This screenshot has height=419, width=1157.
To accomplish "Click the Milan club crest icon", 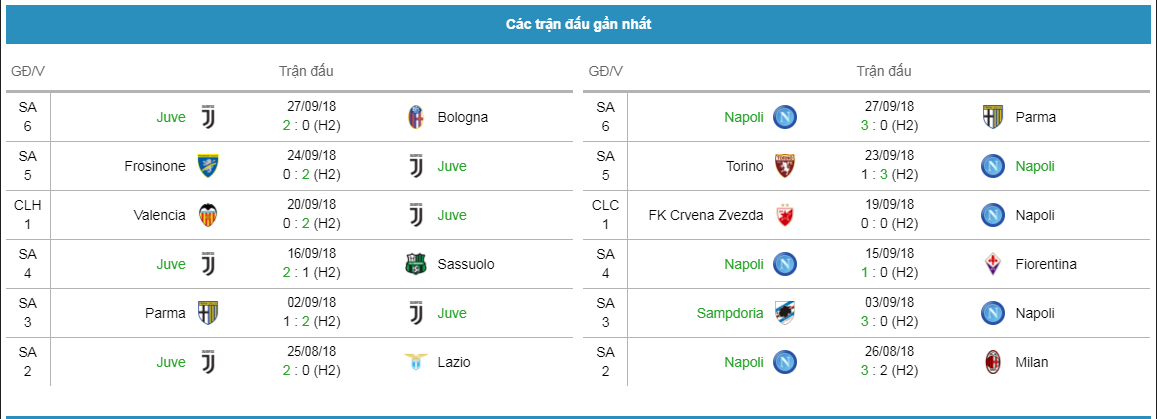I will point(993,362).
